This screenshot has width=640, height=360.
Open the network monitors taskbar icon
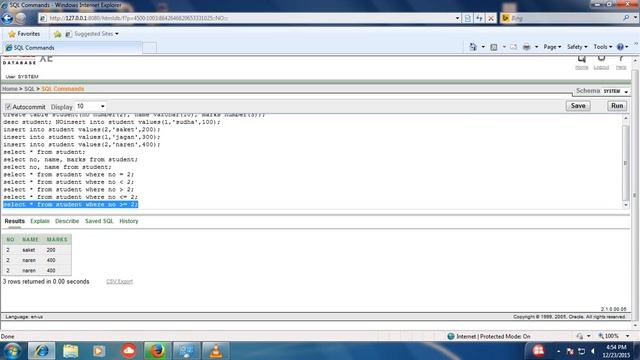click(x=187, y=351)
